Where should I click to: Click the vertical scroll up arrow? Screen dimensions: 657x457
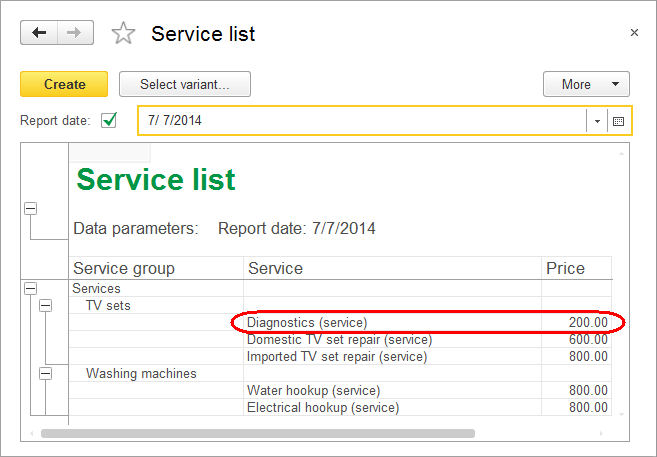621,154
